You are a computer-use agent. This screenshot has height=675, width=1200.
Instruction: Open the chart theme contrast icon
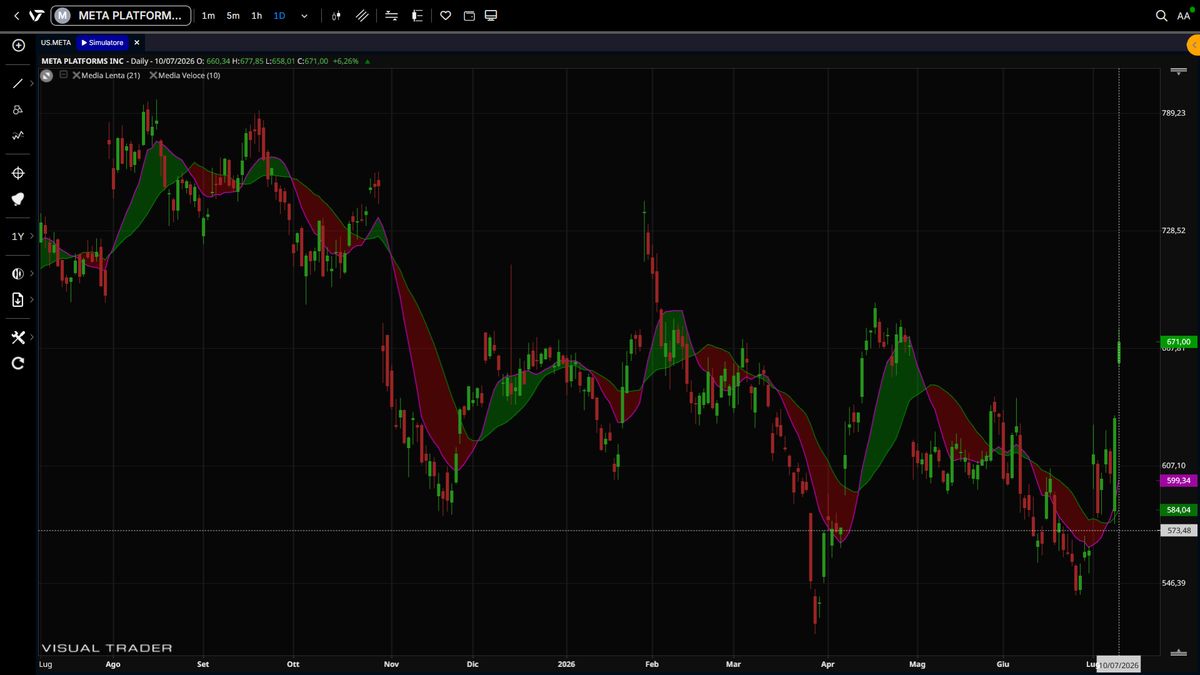click(18, 273)
